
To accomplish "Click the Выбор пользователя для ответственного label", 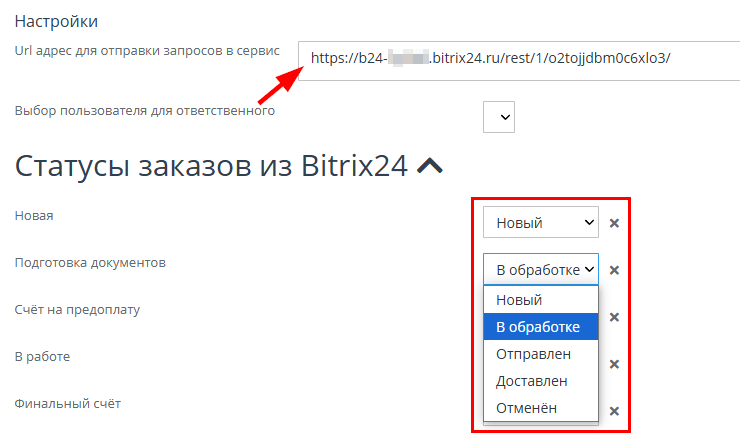I will pyautogui.click(x=145, y=110).
